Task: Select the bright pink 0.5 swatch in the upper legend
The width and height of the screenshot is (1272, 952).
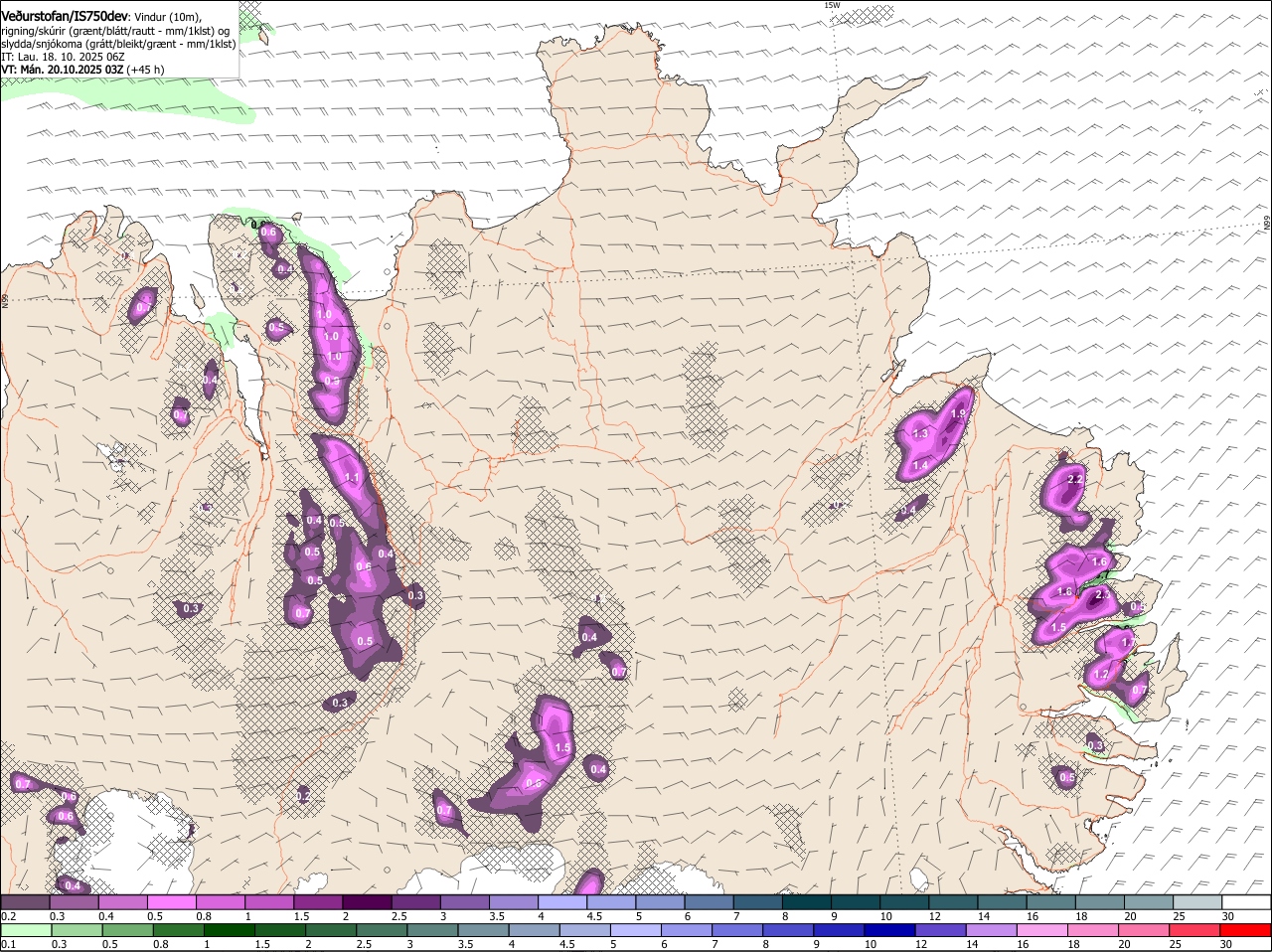Action: (x=172, y=901)
